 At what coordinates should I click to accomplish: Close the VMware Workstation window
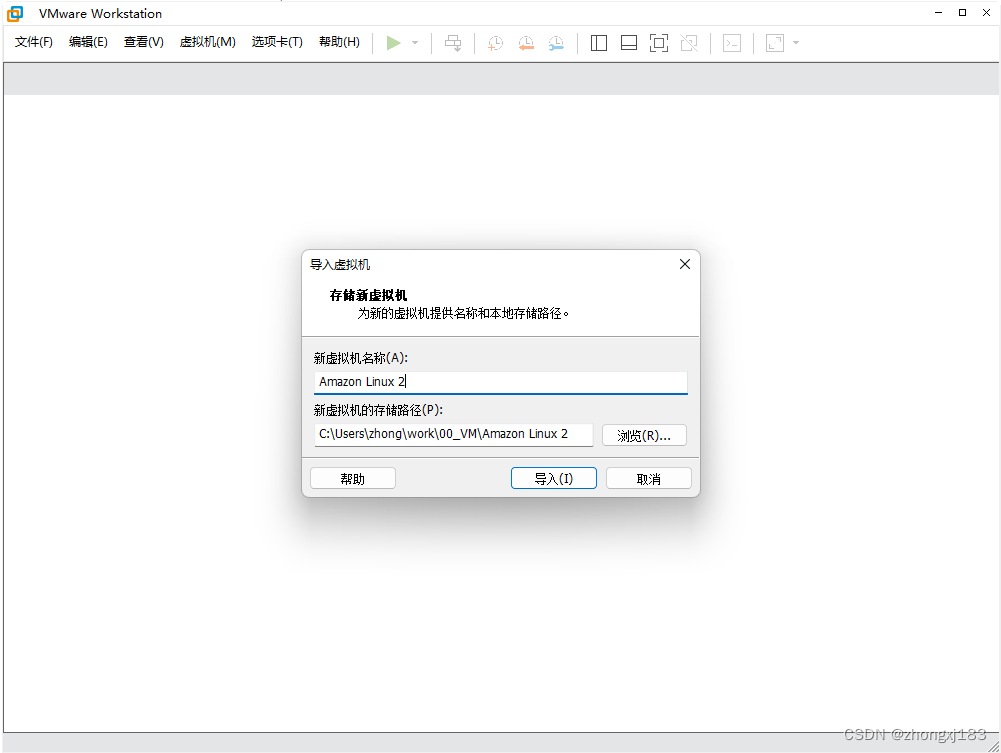[986, 13]
